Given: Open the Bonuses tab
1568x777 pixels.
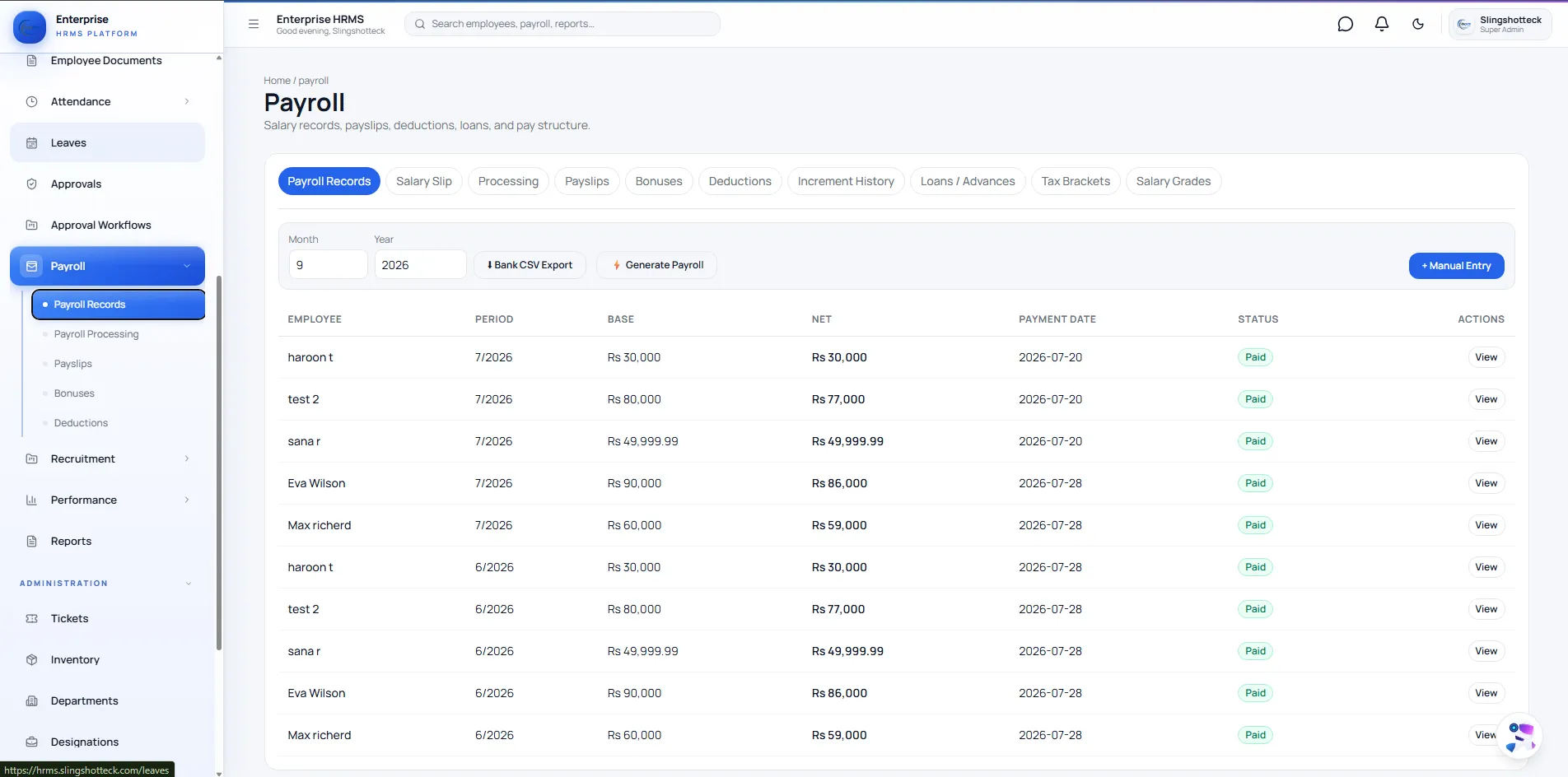Looking at the screenshot, I should point(659,181).
